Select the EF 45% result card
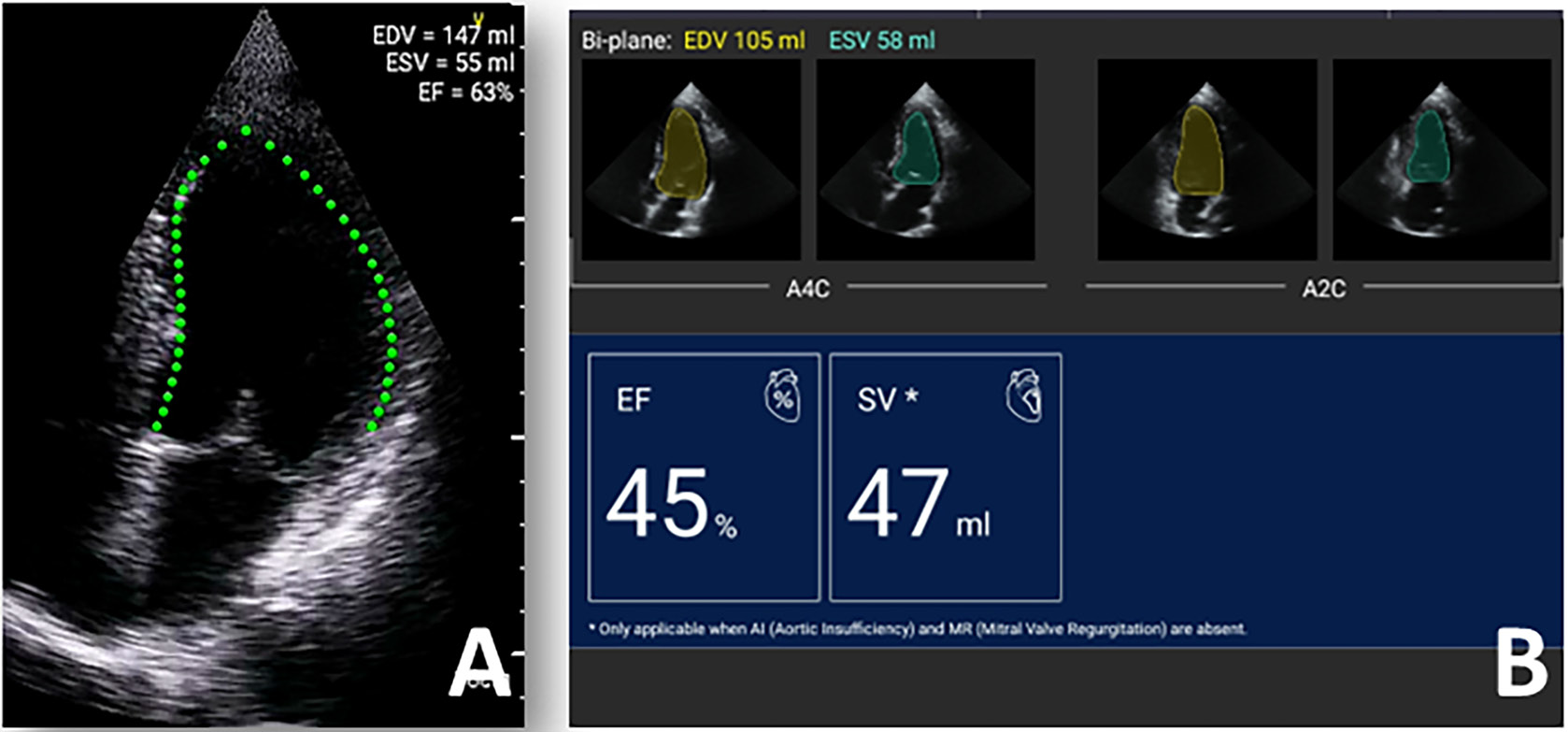Viewport: 1568px width, 732px height. 704,477
